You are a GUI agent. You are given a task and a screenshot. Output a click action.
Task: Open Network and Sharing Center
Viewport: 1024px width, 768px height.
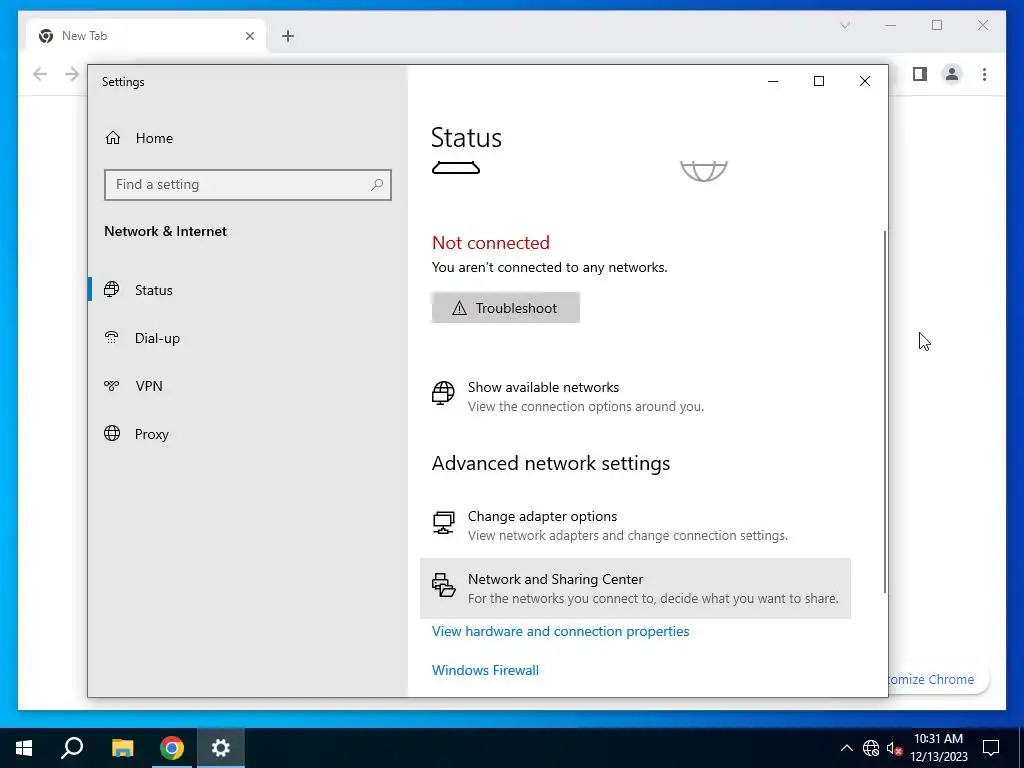click(635, 588)
